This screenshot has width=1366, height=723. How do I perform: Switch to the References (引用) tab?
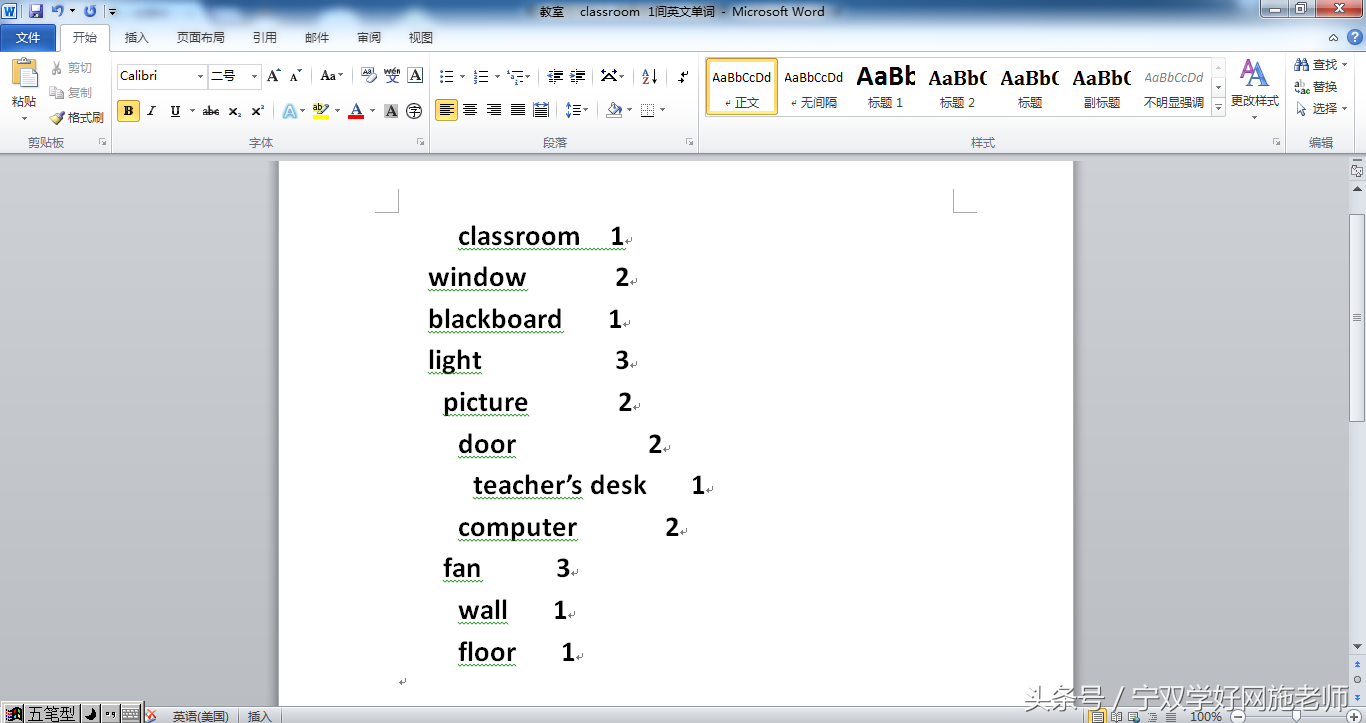click(x=264, y=37)
